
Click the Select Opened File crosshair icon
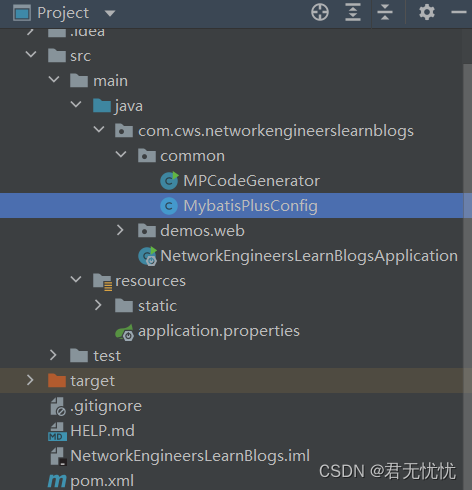pos(320,13)
